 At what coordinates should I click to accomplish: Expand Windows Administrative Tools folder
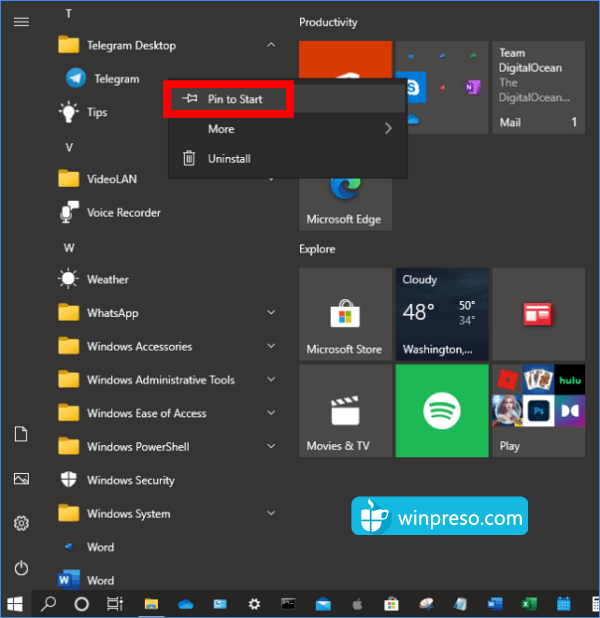(x=271, y=380)
